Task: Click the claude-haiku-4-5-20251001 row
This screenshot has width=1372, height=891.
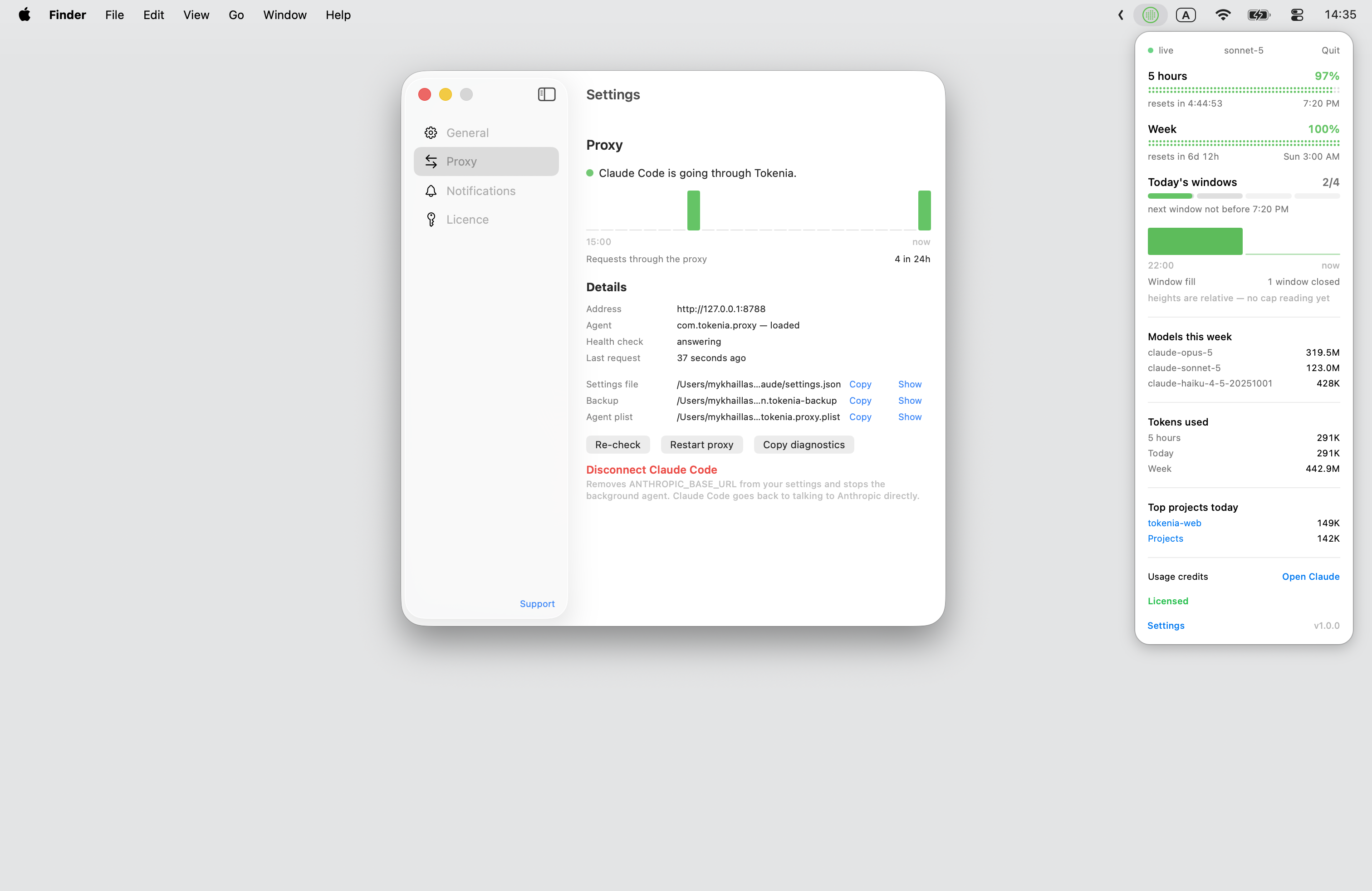Action: tap(1244, 383)
